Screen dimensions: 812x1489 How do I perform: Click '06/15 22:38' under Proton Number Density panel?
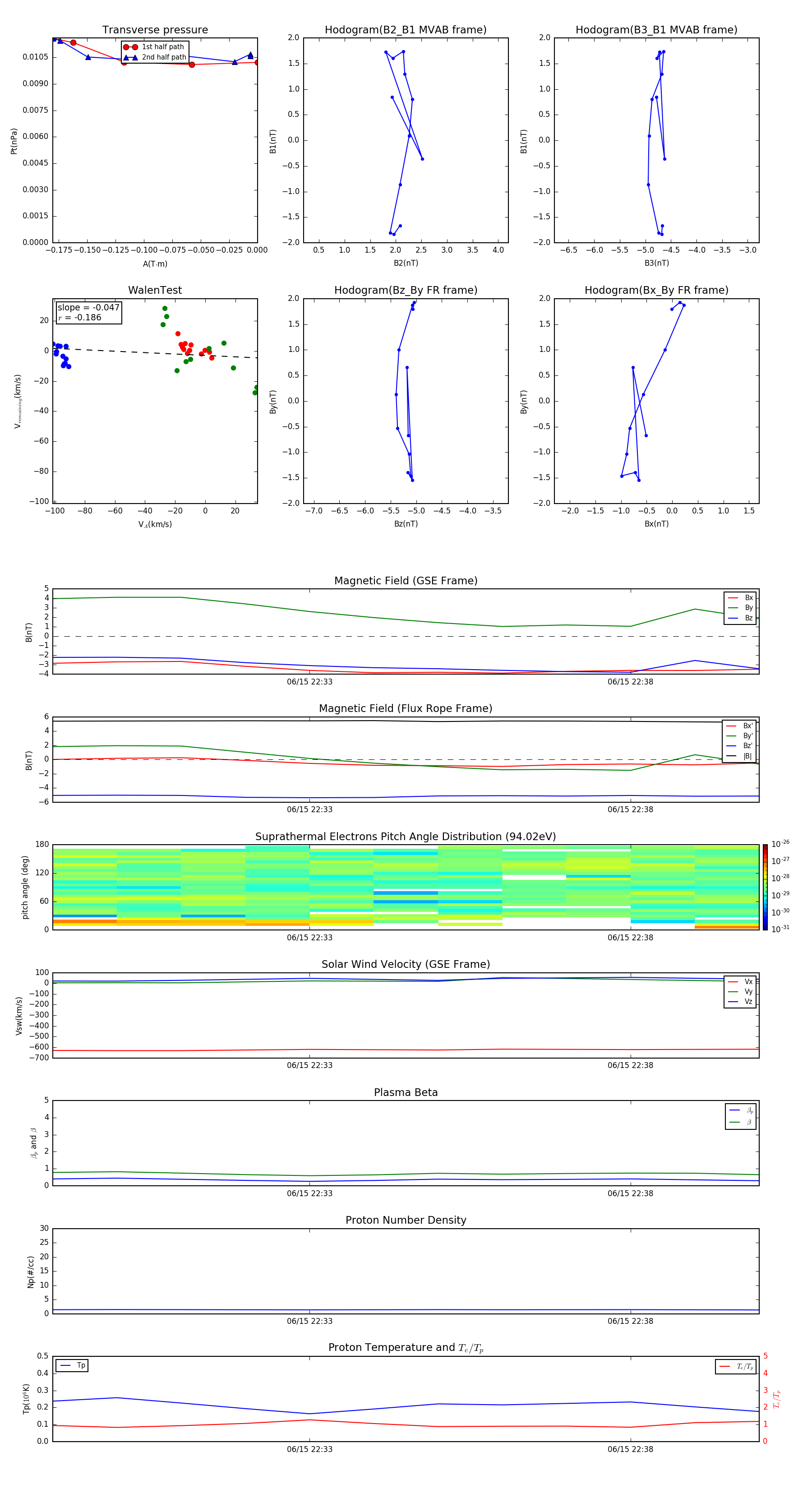pos(631,1321)
